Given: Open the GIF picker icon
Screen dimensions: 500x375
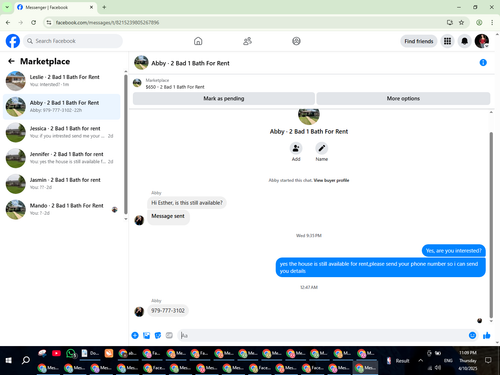Looking at the screenshot, I should click(169, 335).
